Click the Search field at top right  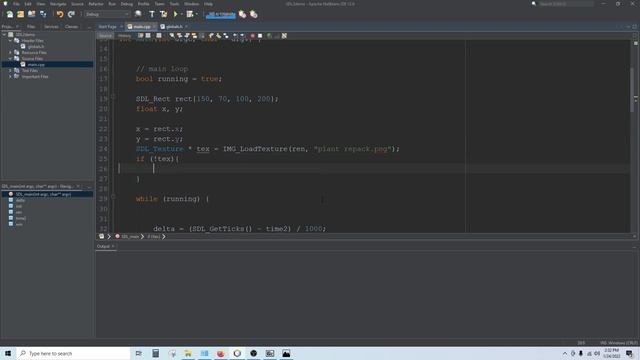[x=566, y=4]
